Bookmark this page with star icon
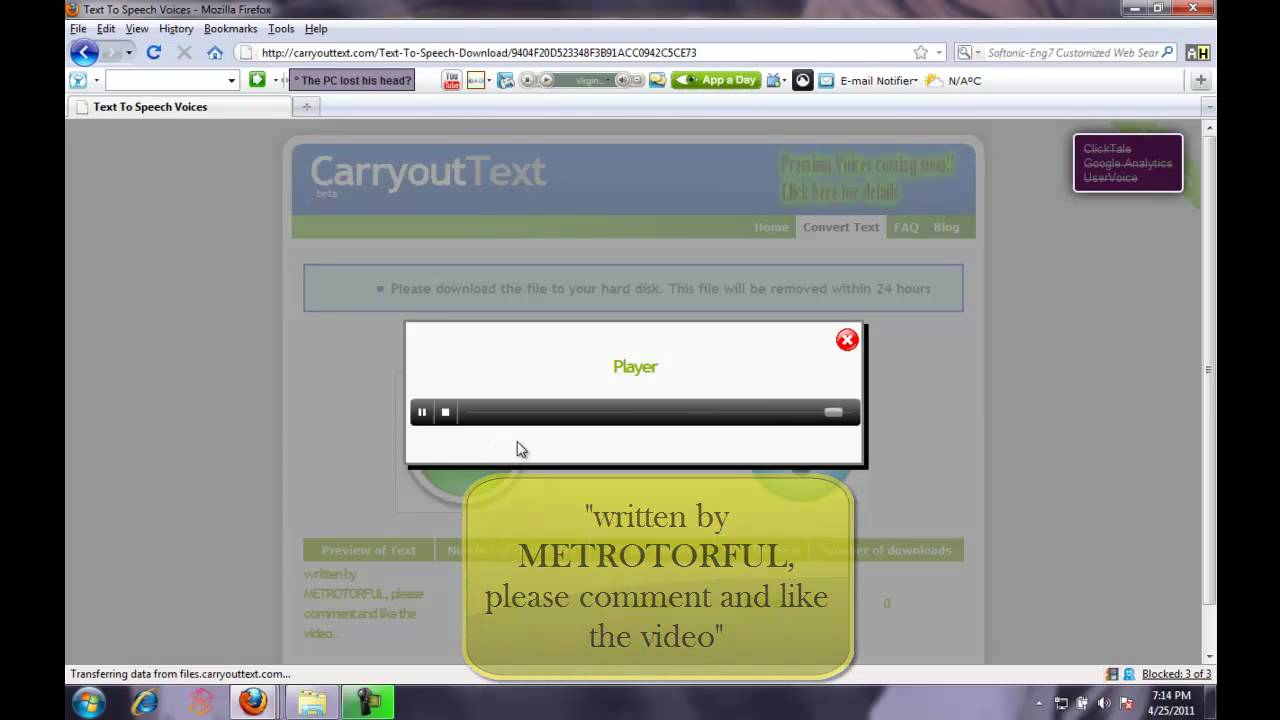 pyautogui.click(x=920, y=53)
